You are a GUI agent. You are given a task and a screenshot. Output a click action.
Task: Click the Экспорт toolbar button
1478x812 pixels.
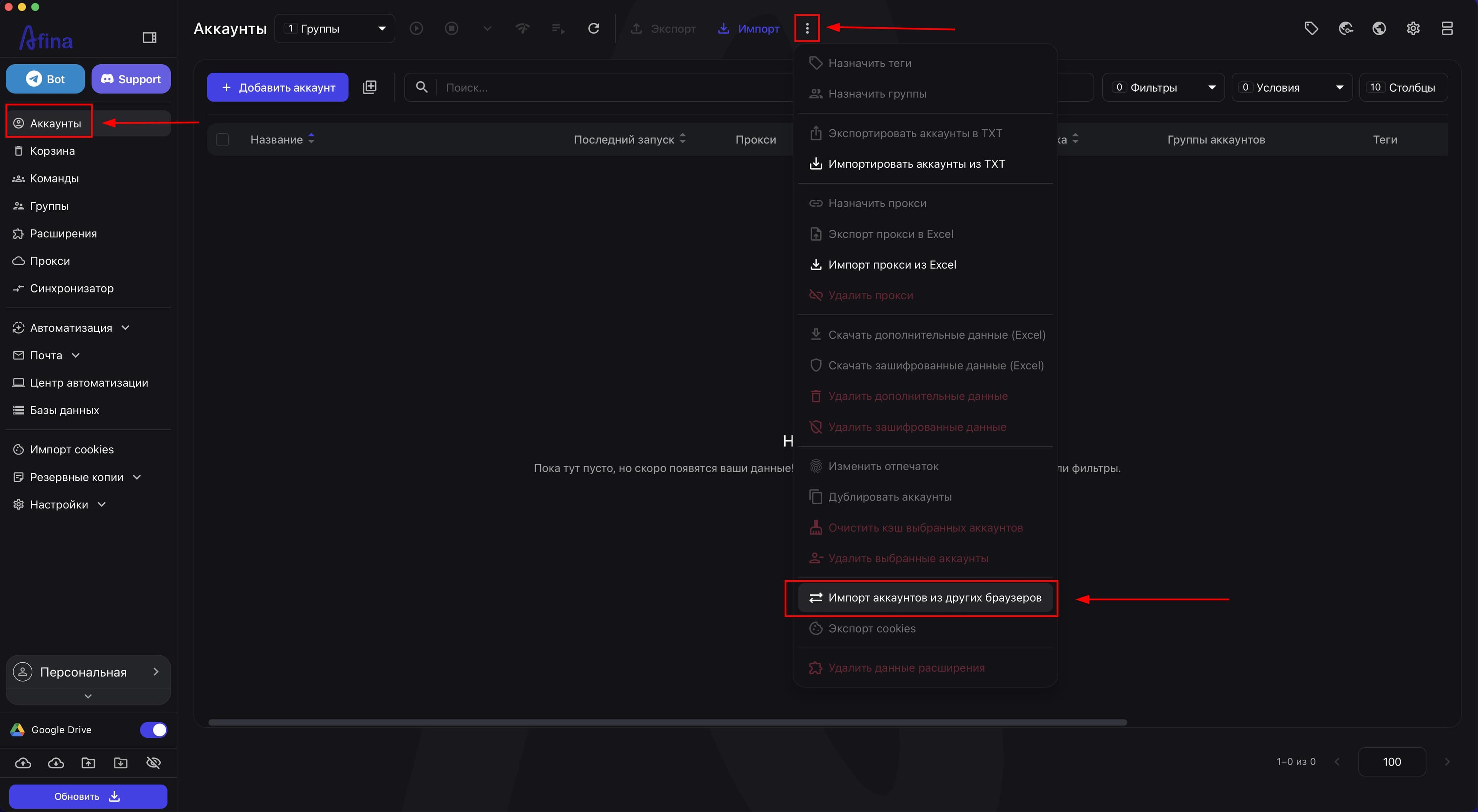[663, 28]
